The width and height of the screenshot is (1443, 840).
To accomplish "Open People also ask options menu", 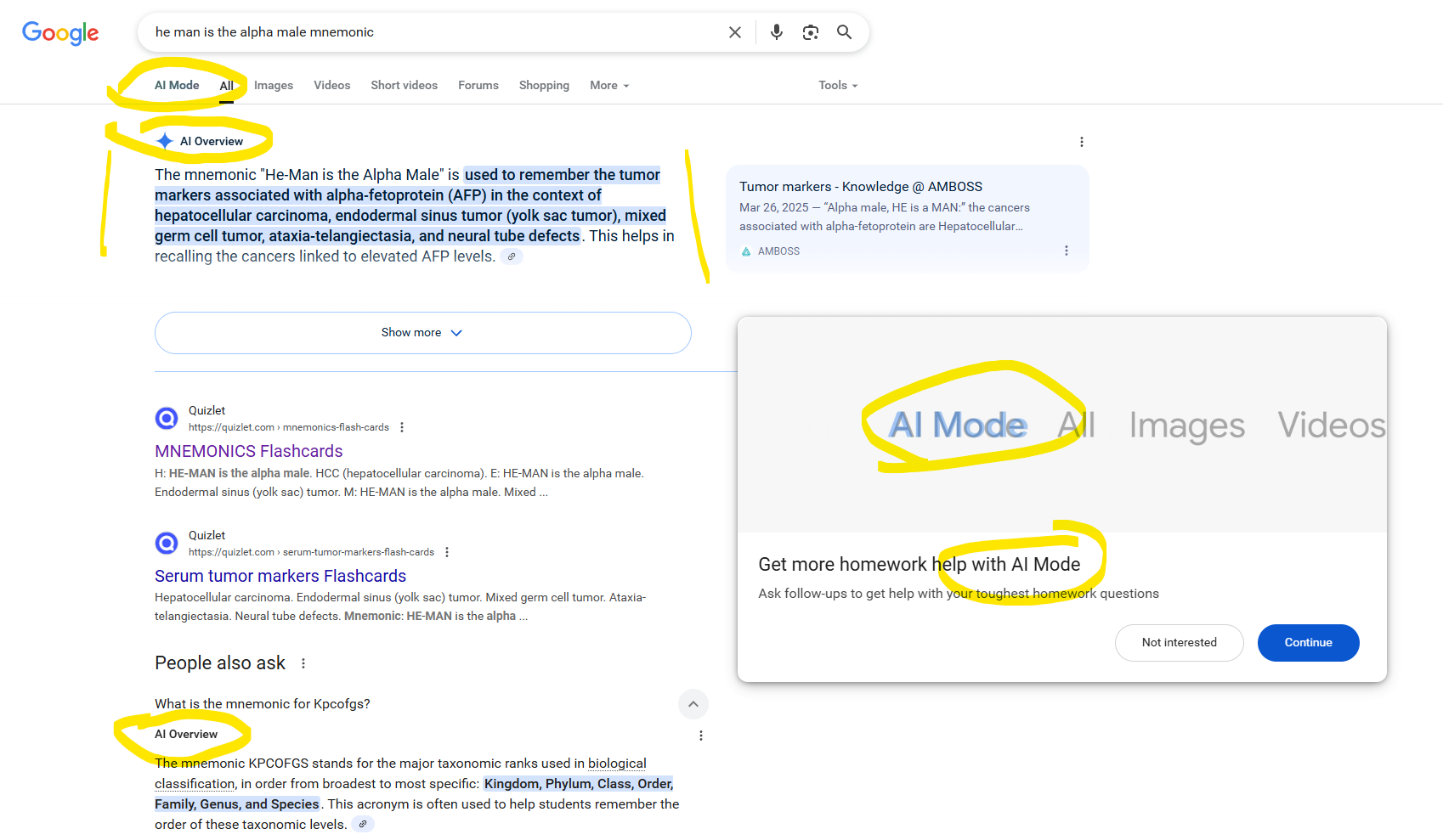I will click(x=303, y=663).
